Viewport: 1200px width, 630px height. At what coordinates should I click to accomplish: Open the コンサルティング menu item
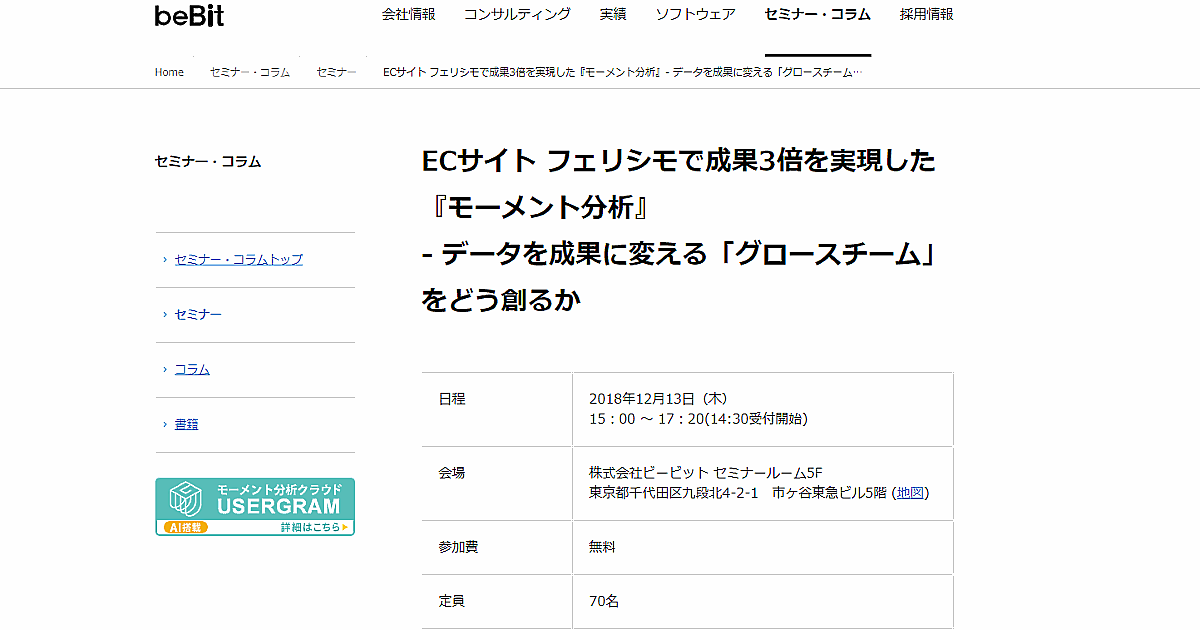click(x=517, y=14)
